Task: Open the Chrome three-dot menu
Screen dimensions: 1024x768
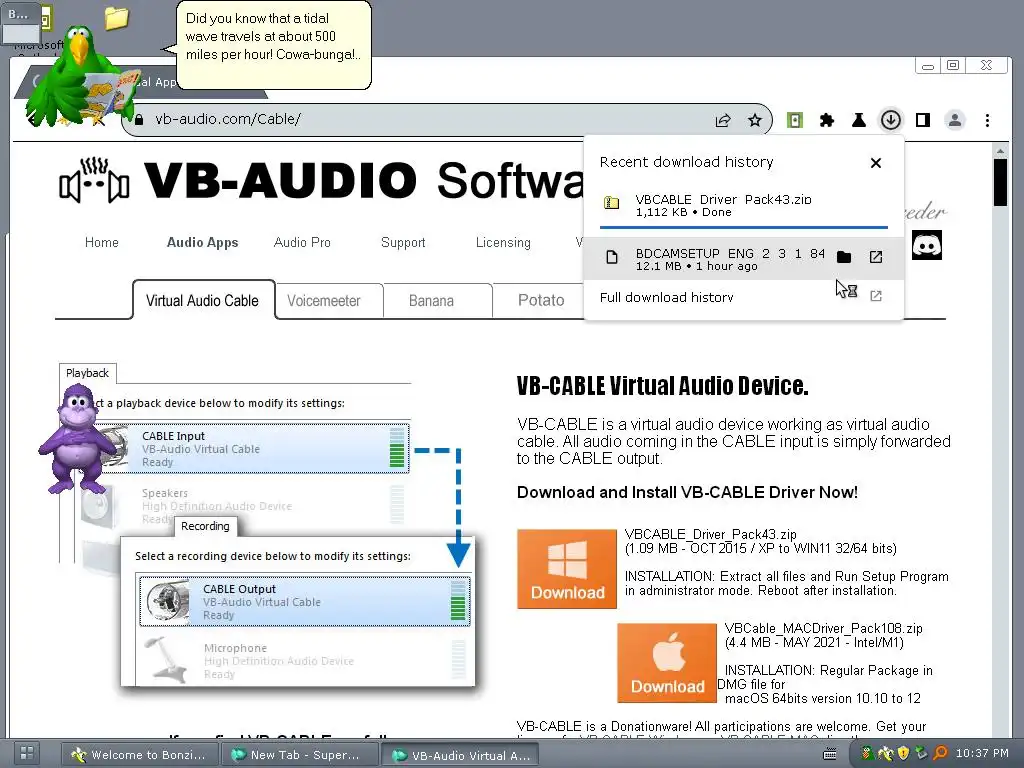Action: 987,120
